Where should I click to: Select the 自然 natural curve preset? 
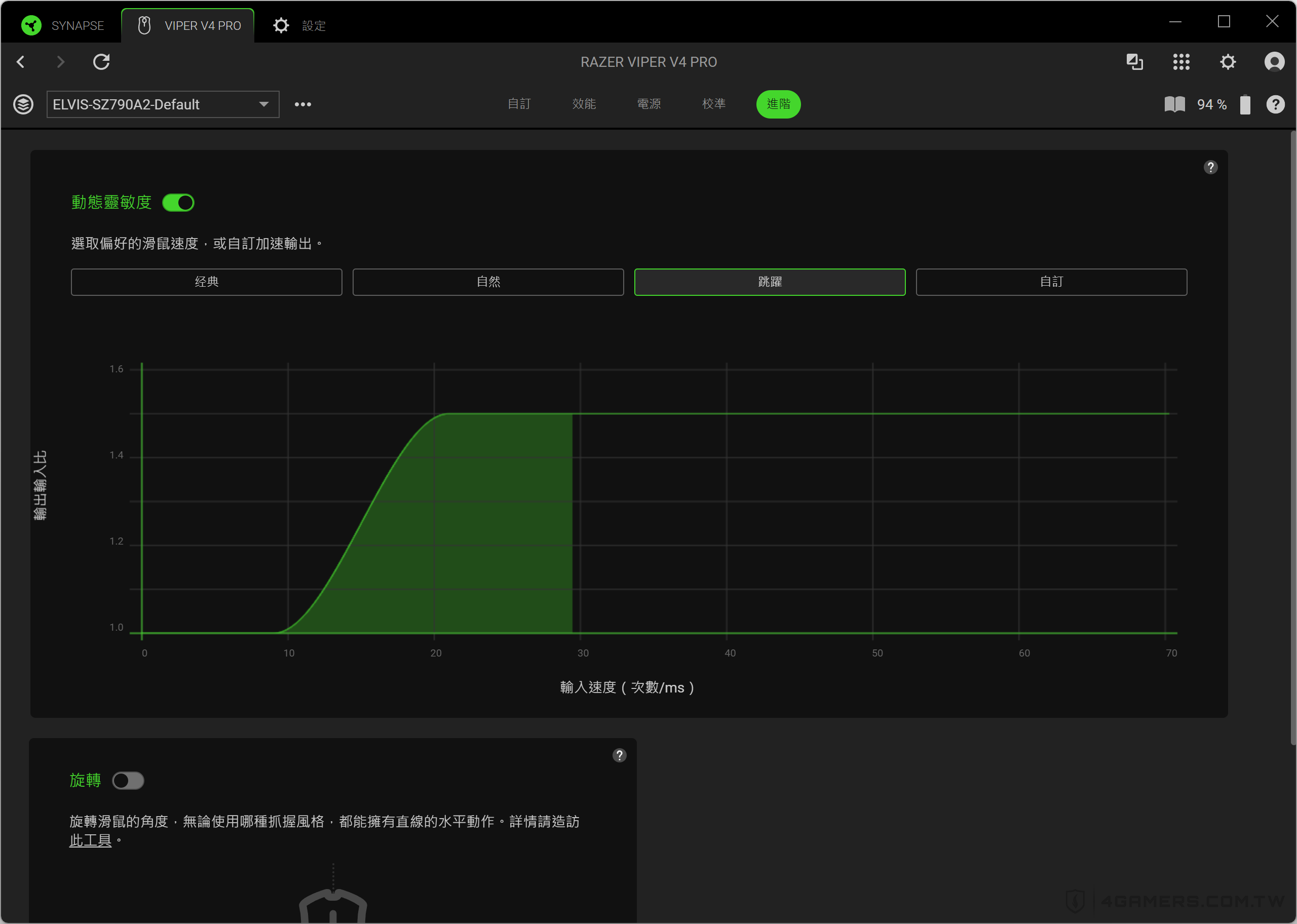click(x=488, y=282)
